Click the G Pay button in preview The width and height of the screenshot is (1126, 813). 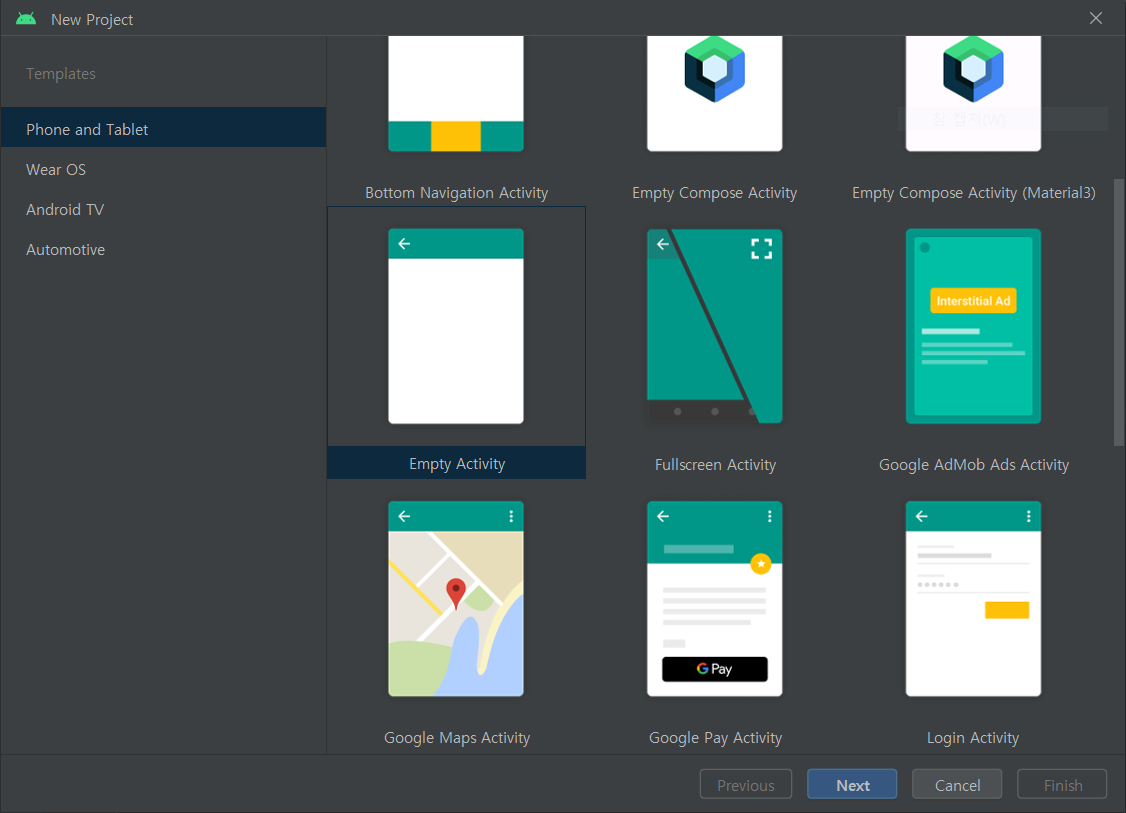coord(715,669)
